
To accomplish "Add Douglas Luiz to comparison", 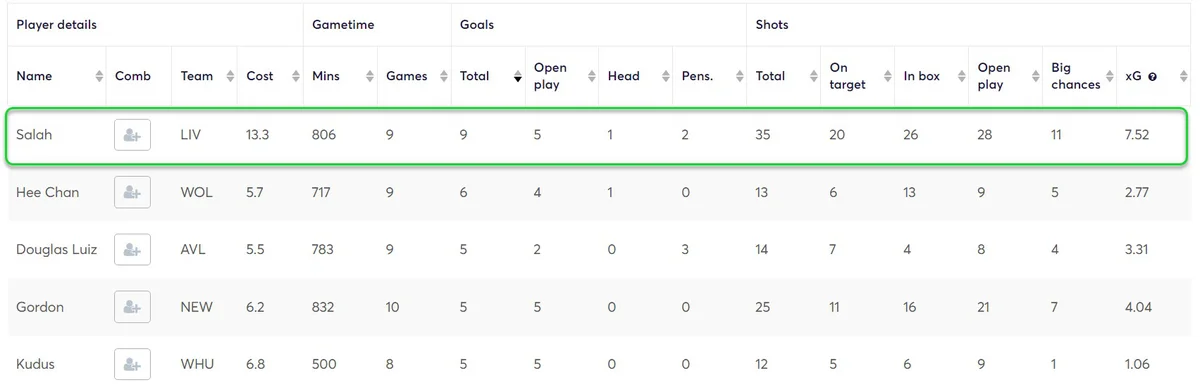I will [x=132, y=250].
